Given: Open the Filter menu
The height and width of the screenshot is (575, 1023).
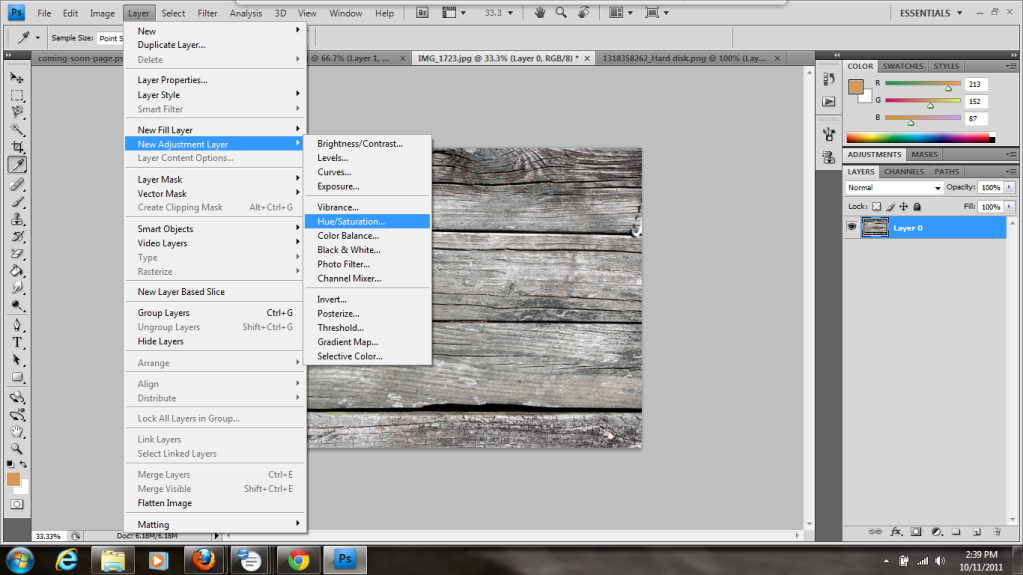Looking at the screenshot, I should click(x=207, y=13).
